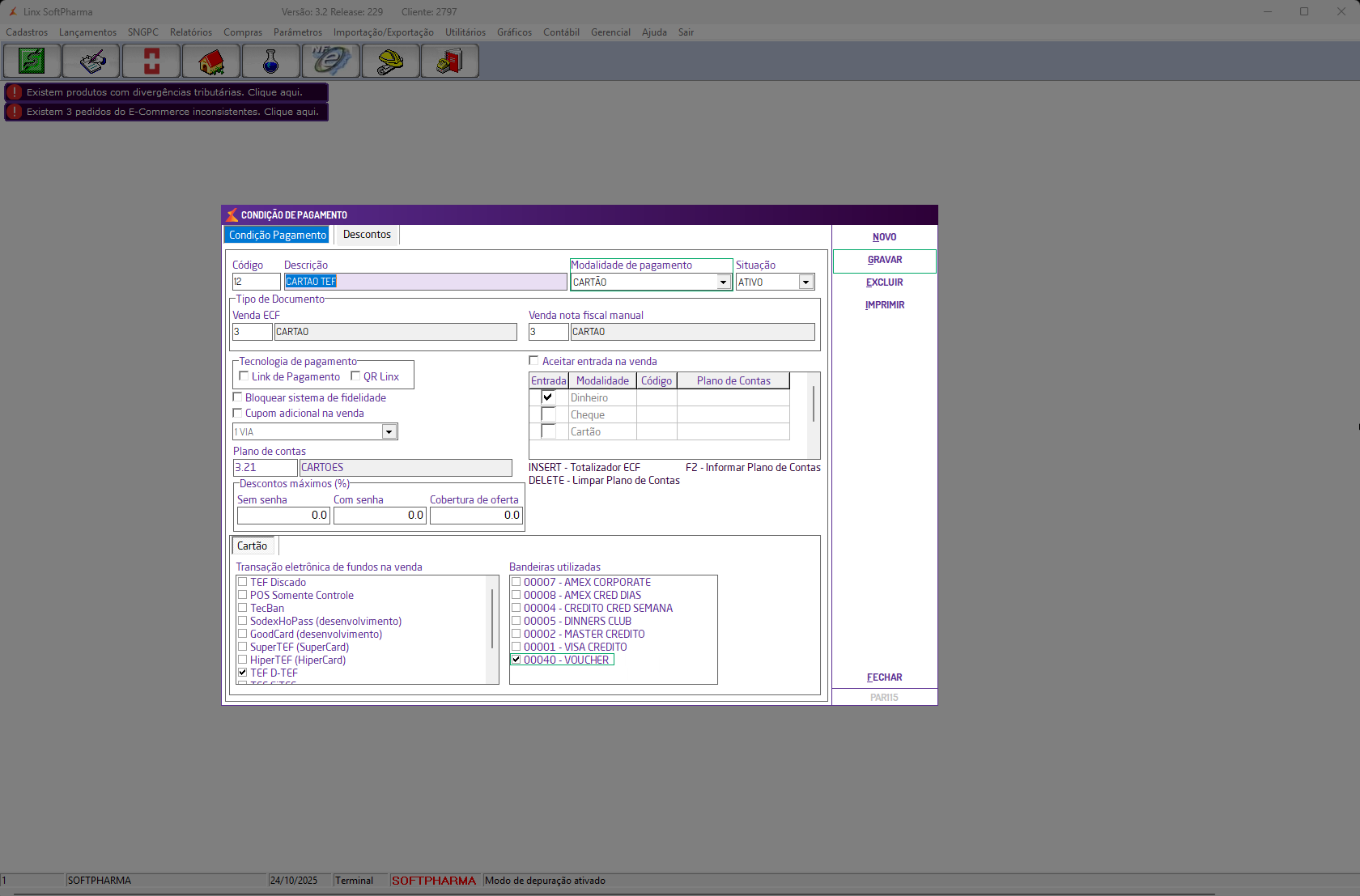Viewport: 1360px width, 896px height.
Task: Open the Importação/Exportação menu
Action: point(384,32)
